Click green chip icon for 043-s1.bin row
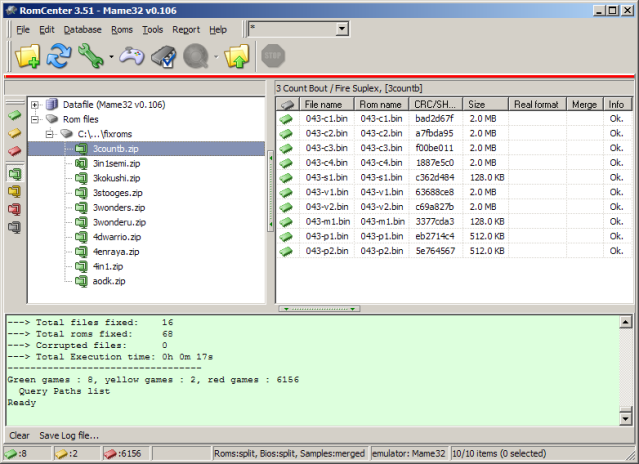Viewport: 639px width, 464px height. [286, 178]
